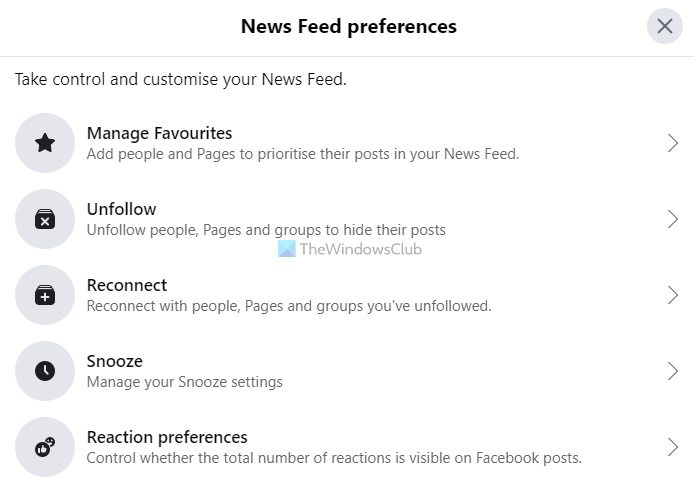Click the Unfollow box icon

[x=45, y=219]
